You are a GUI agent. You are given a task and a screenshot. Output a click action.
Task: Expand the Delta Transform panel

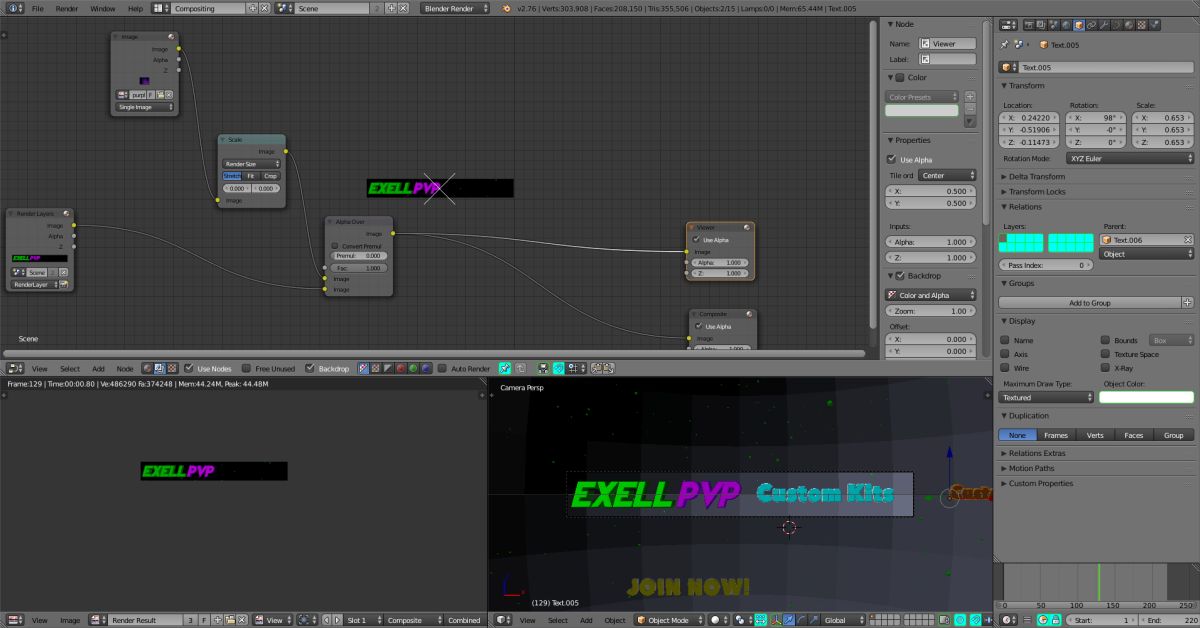click(1037, 177)
